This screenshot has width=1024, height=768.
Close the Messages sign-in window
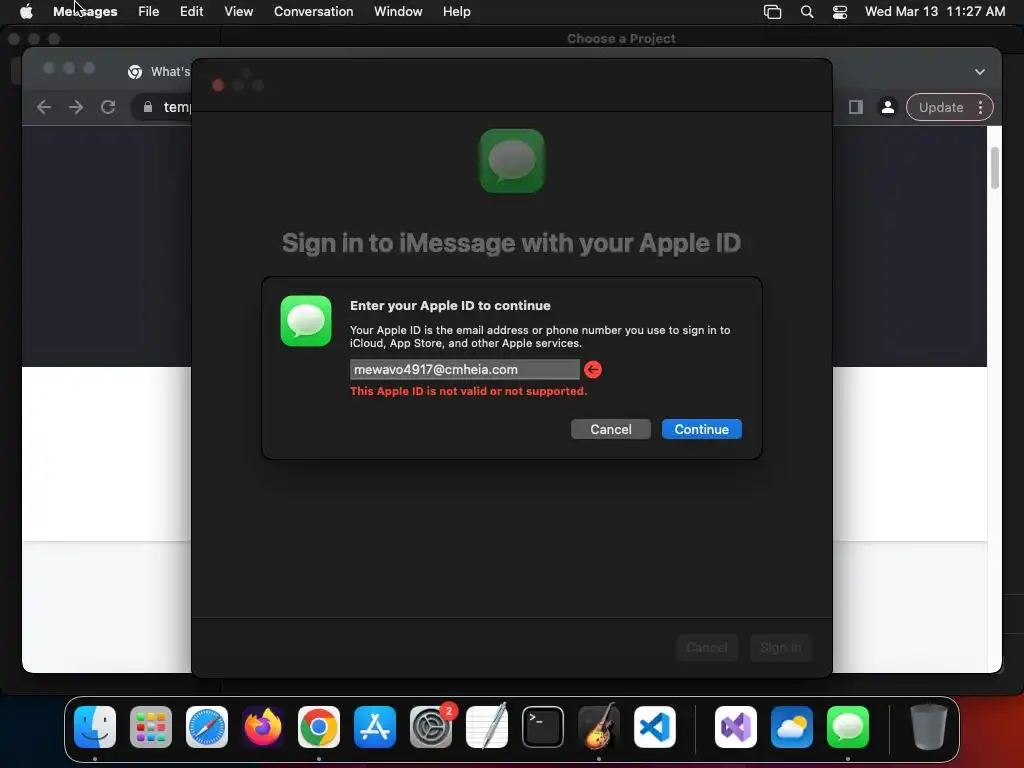point(218,85)
